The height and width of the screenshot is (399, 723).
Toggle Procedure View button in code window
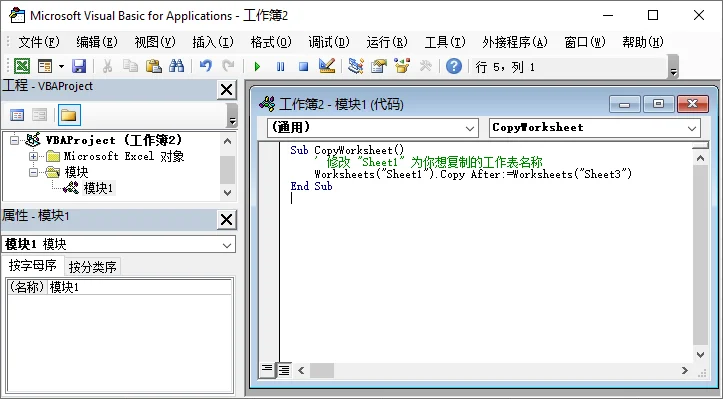(267, 370)
